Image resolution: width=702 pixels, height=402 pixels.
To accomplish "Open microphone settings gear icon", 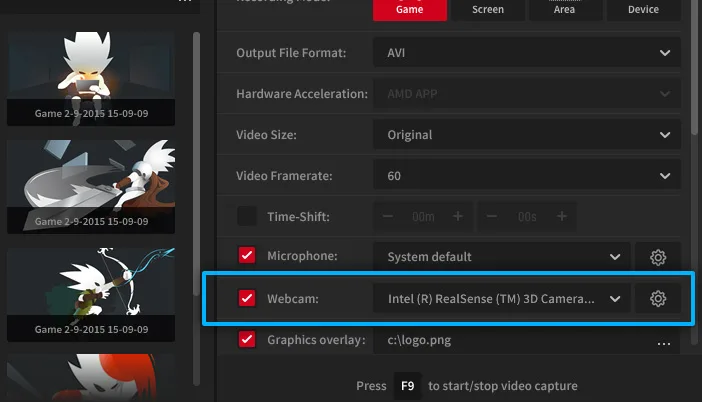I will click(x=658, y=257).
